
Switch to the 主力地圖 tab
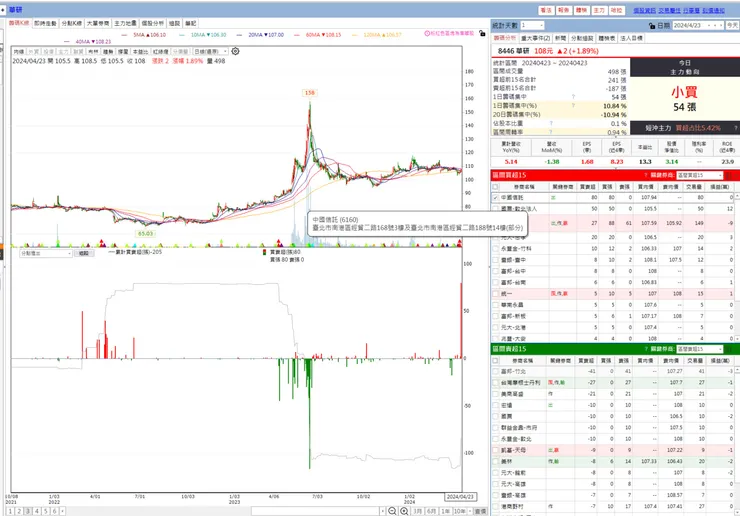click(125, 23)
